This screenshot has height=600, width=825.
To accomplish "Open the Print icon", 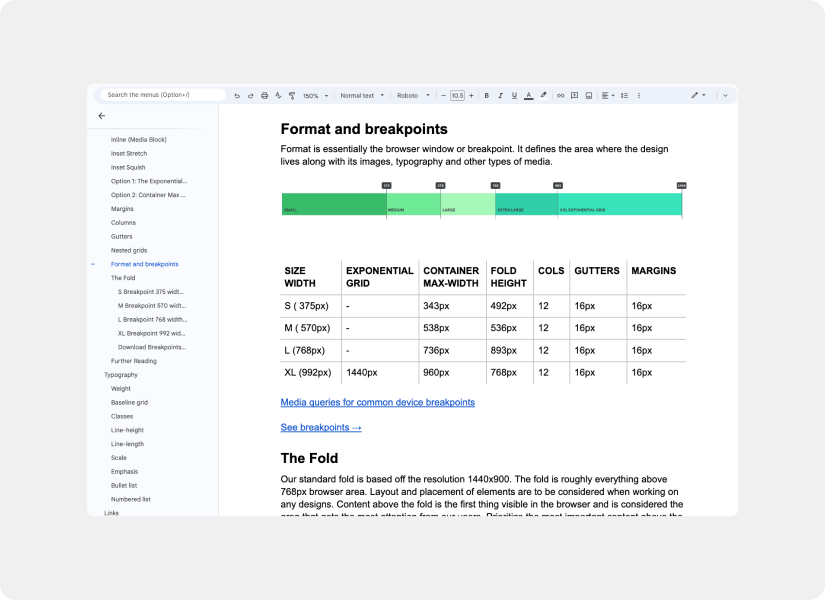I will 263,95.
